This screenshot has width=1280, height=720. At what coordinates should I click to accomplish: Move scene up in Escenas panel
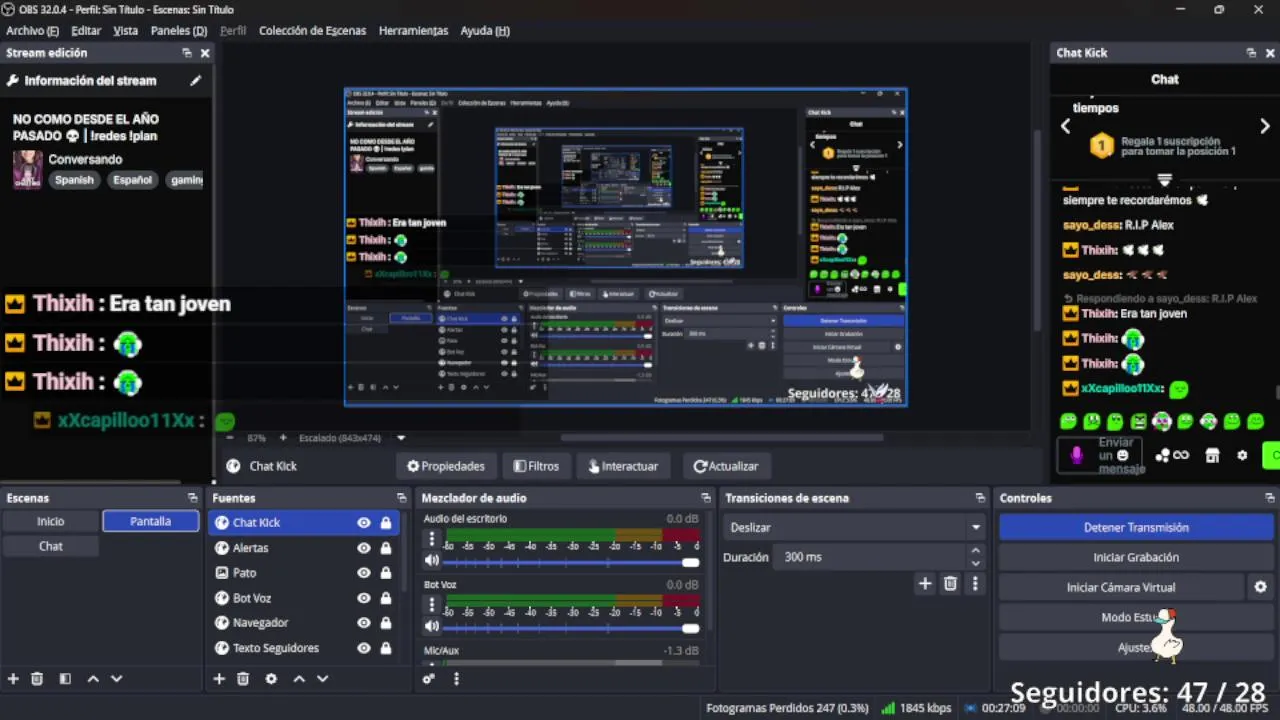tap(93, 679)
